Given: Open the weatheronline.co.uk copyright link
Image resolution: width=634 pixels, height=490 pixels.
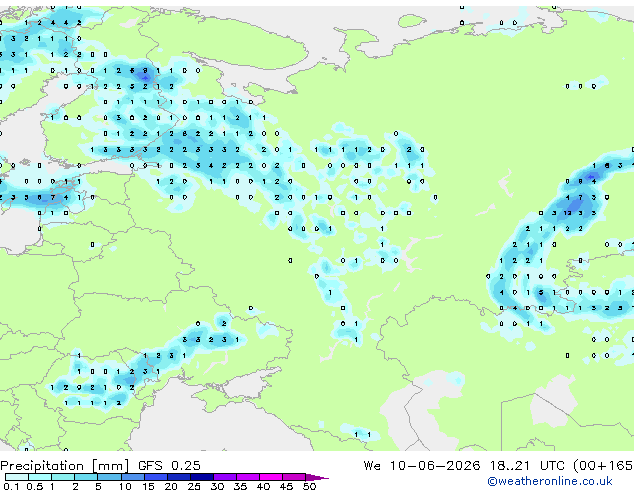Looking at the screenshot, I should [550, 481].
